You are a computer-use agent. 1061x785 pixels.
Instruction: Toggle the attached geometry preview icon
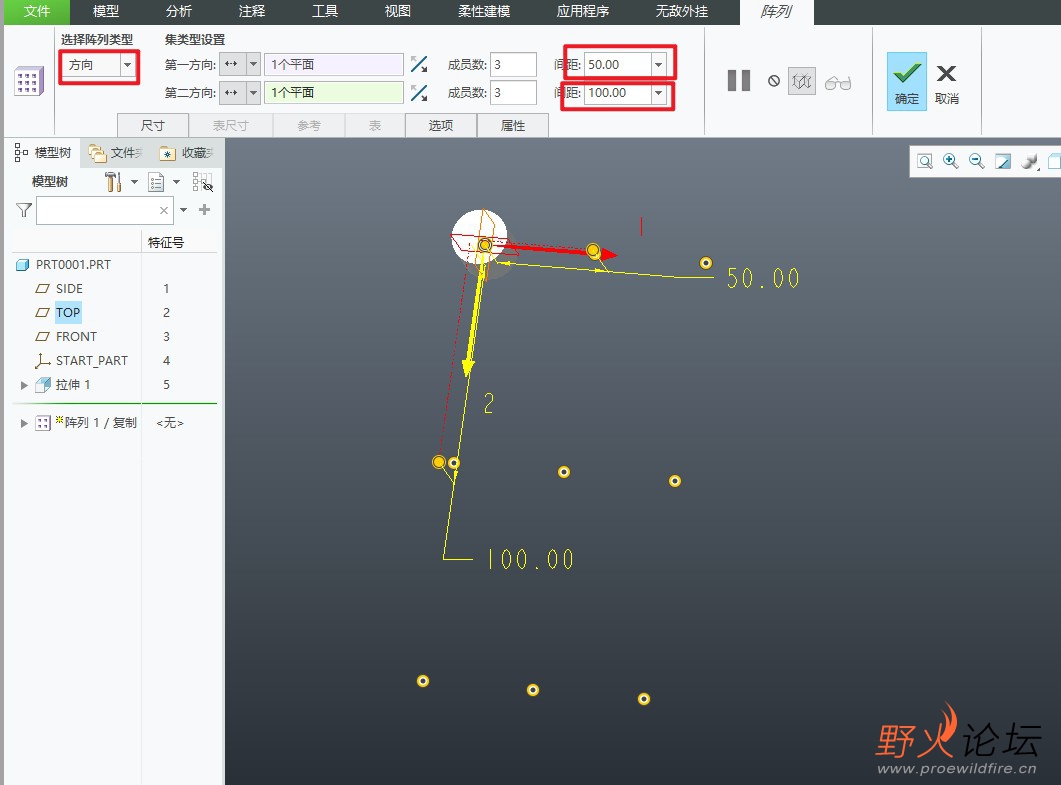[x=802, y=81]
